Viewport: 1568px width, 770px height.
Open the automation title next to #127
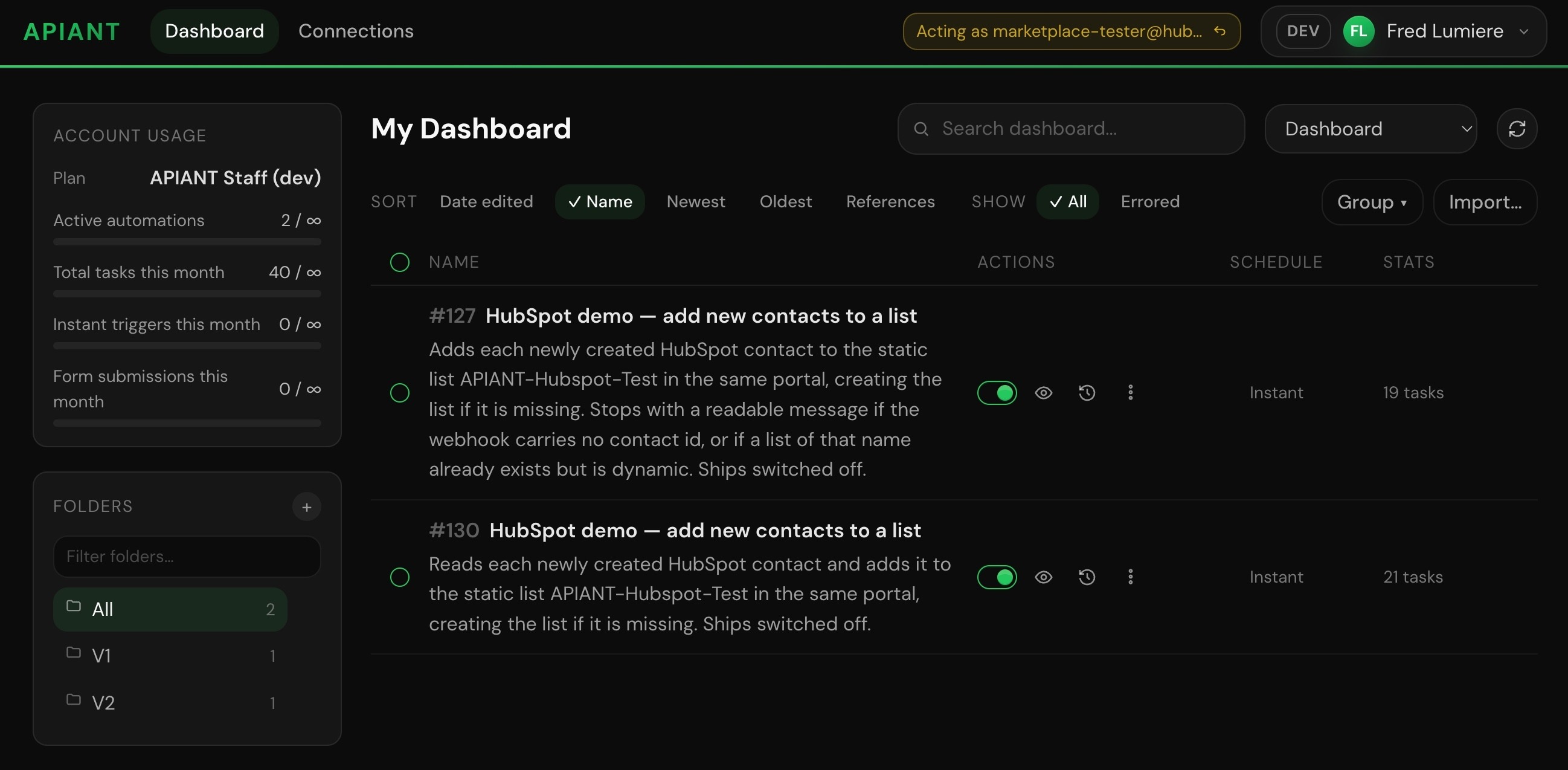pyautogui.click(x=701, y=315)
